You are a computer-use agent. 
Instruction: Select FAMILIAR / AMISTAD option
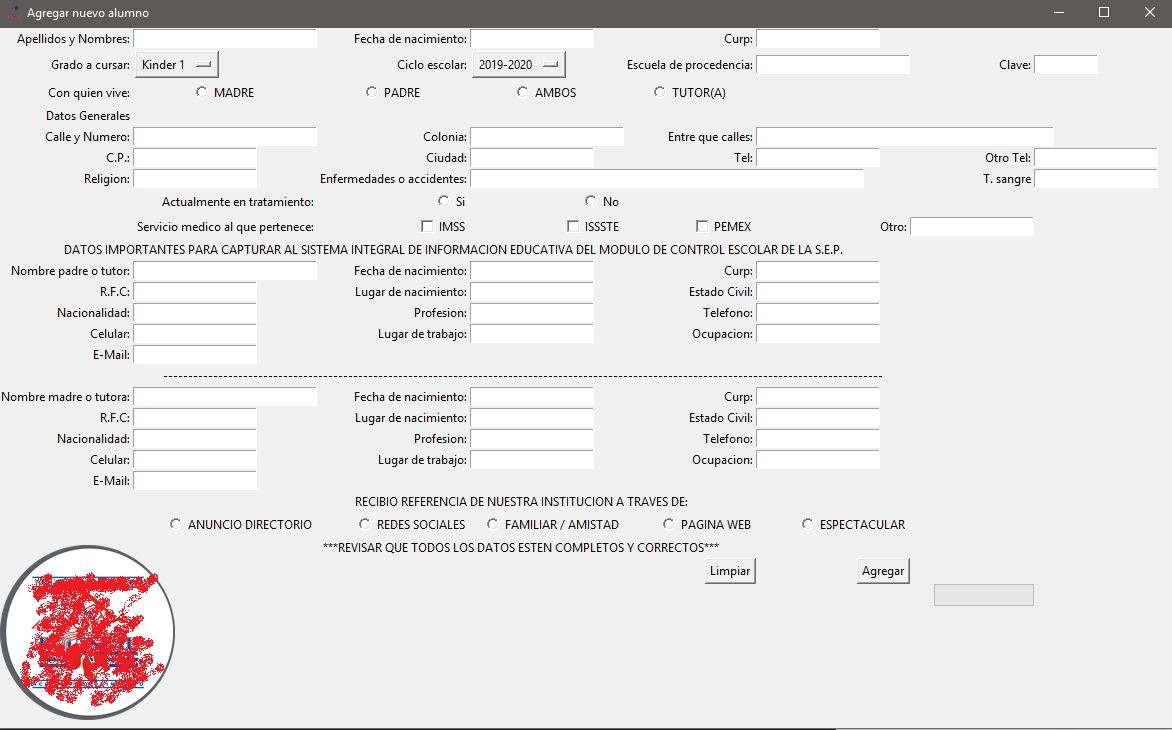tap(493, 524)
